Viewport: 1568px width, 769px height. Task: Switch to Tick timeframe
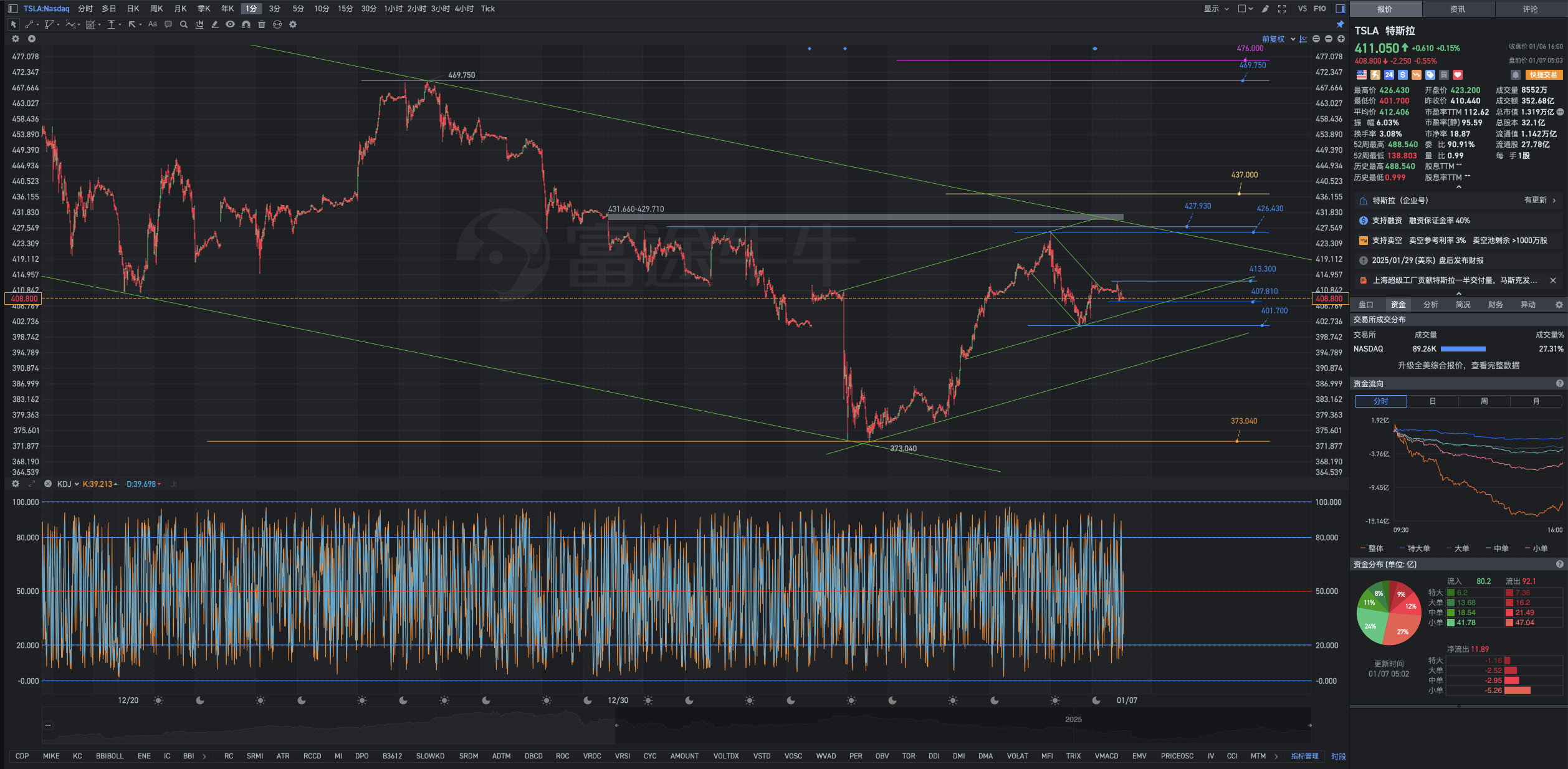click(488, 9)
